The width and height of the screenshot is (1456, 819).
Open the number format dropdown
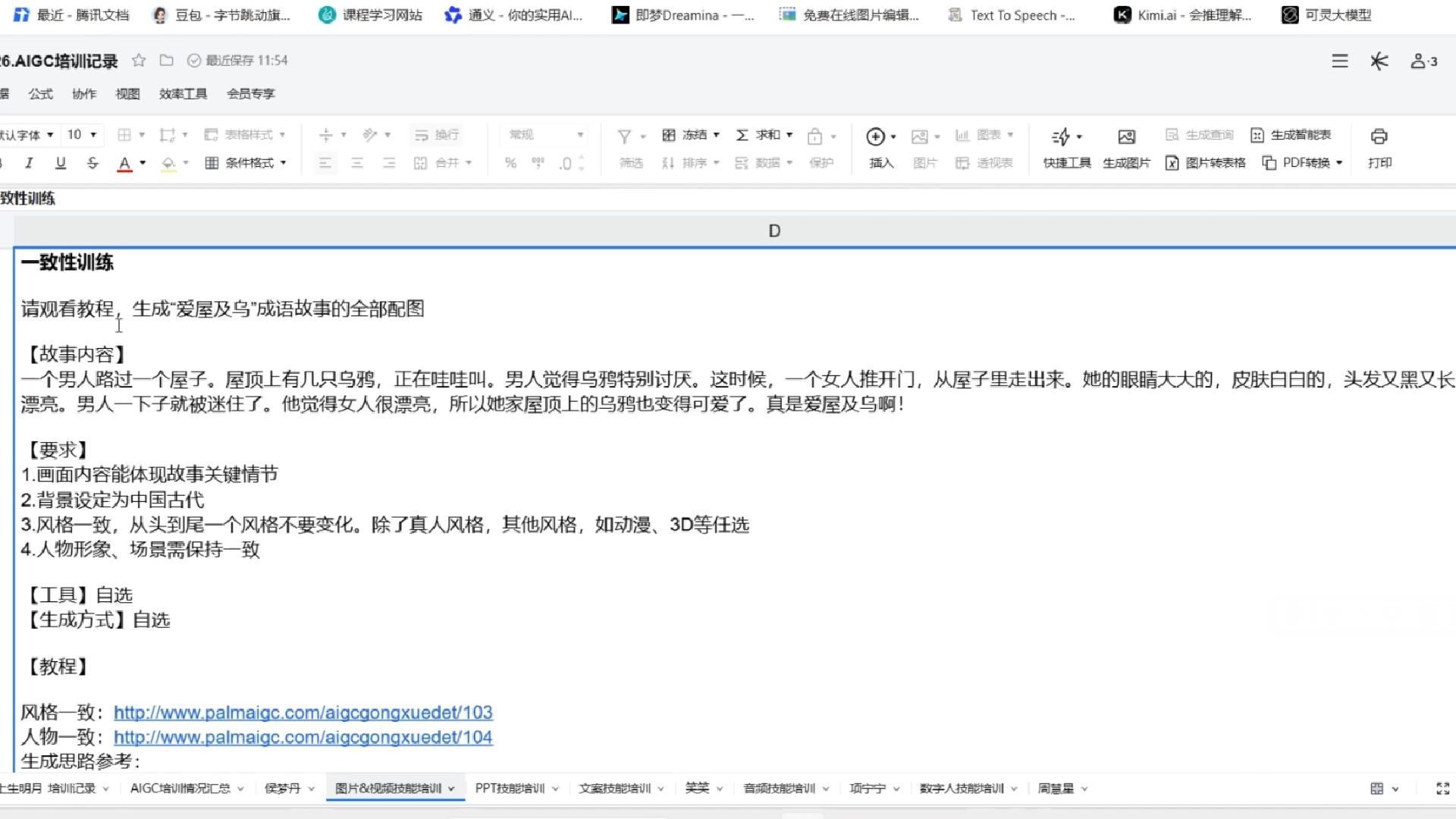pos(545,134)
